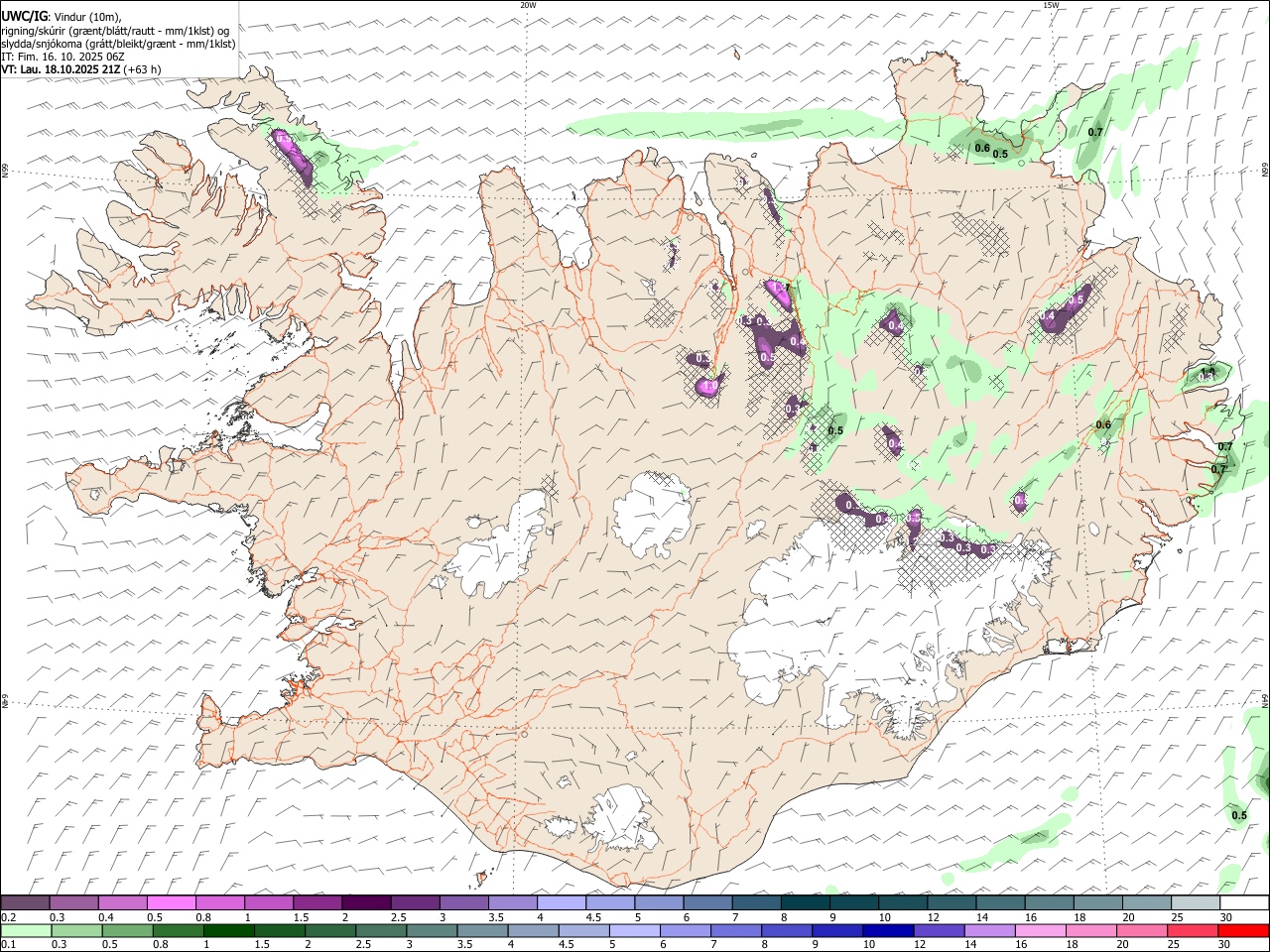Pick violet lower swatch between 12 and 14
1270x952 pixels.
(938, 930)
